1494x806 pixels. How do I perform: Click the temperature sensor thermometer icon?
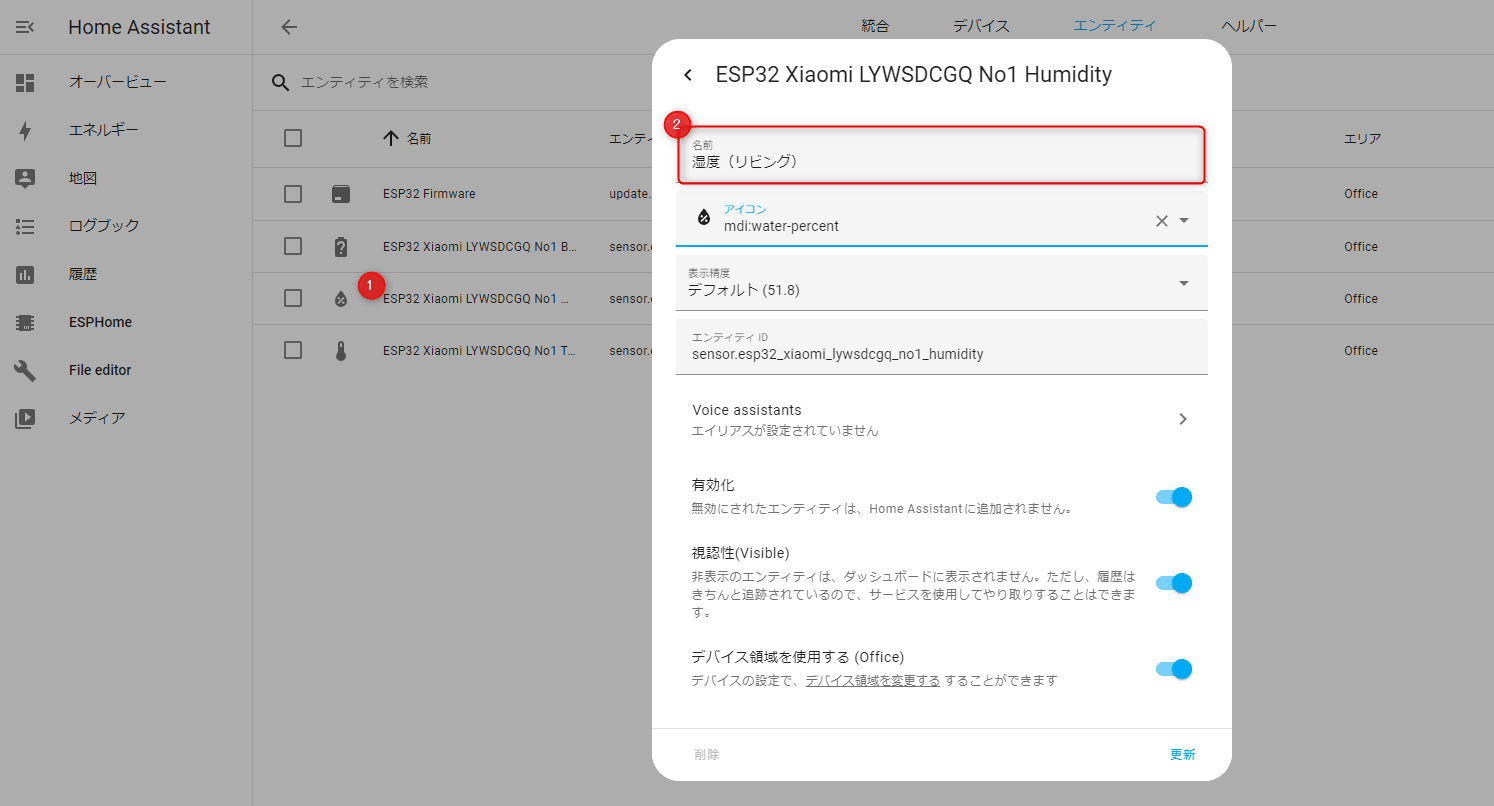coord(341,351)
